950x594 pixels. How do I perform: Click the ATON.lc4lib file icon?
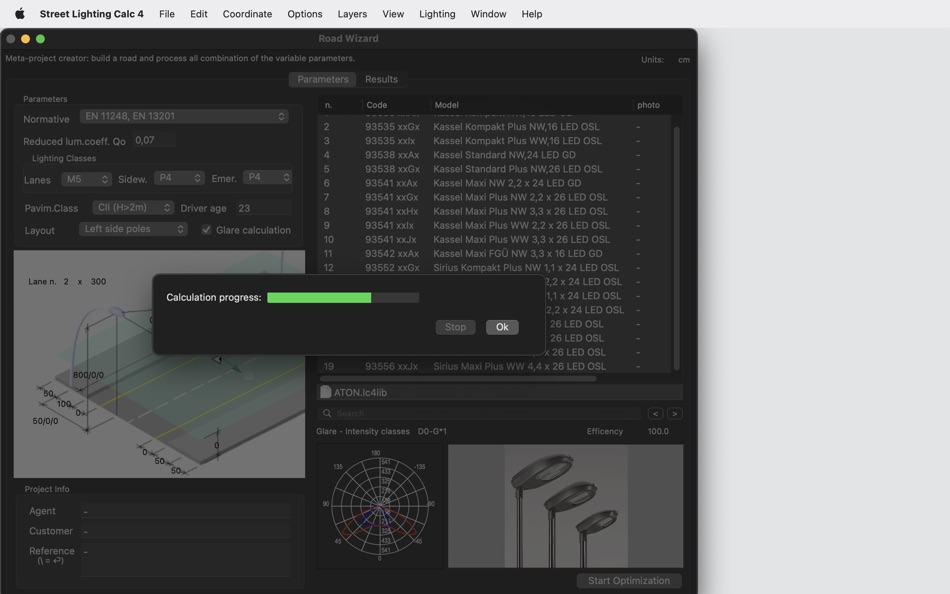(325, 392)
